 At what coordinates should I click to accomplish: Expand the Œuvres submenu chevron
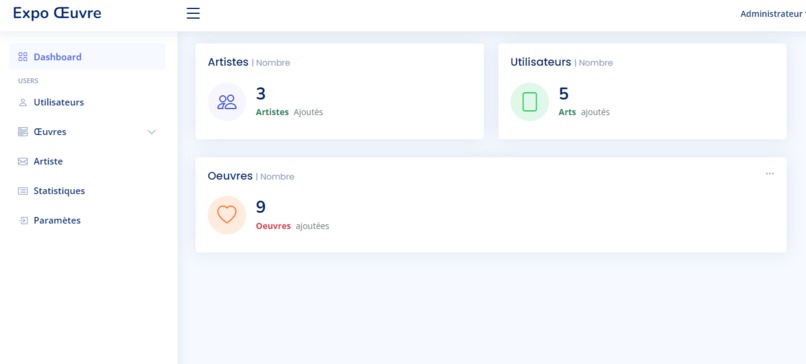coord(152,132)
